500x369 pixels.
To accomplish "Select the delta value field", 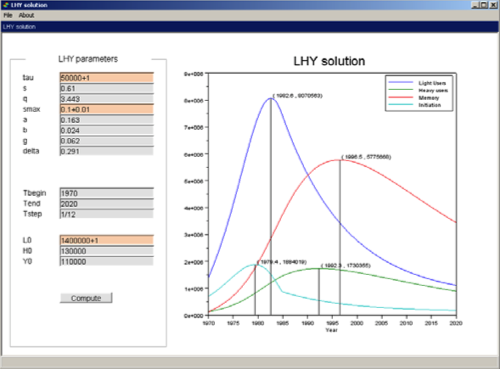I will tap(107, 151).
